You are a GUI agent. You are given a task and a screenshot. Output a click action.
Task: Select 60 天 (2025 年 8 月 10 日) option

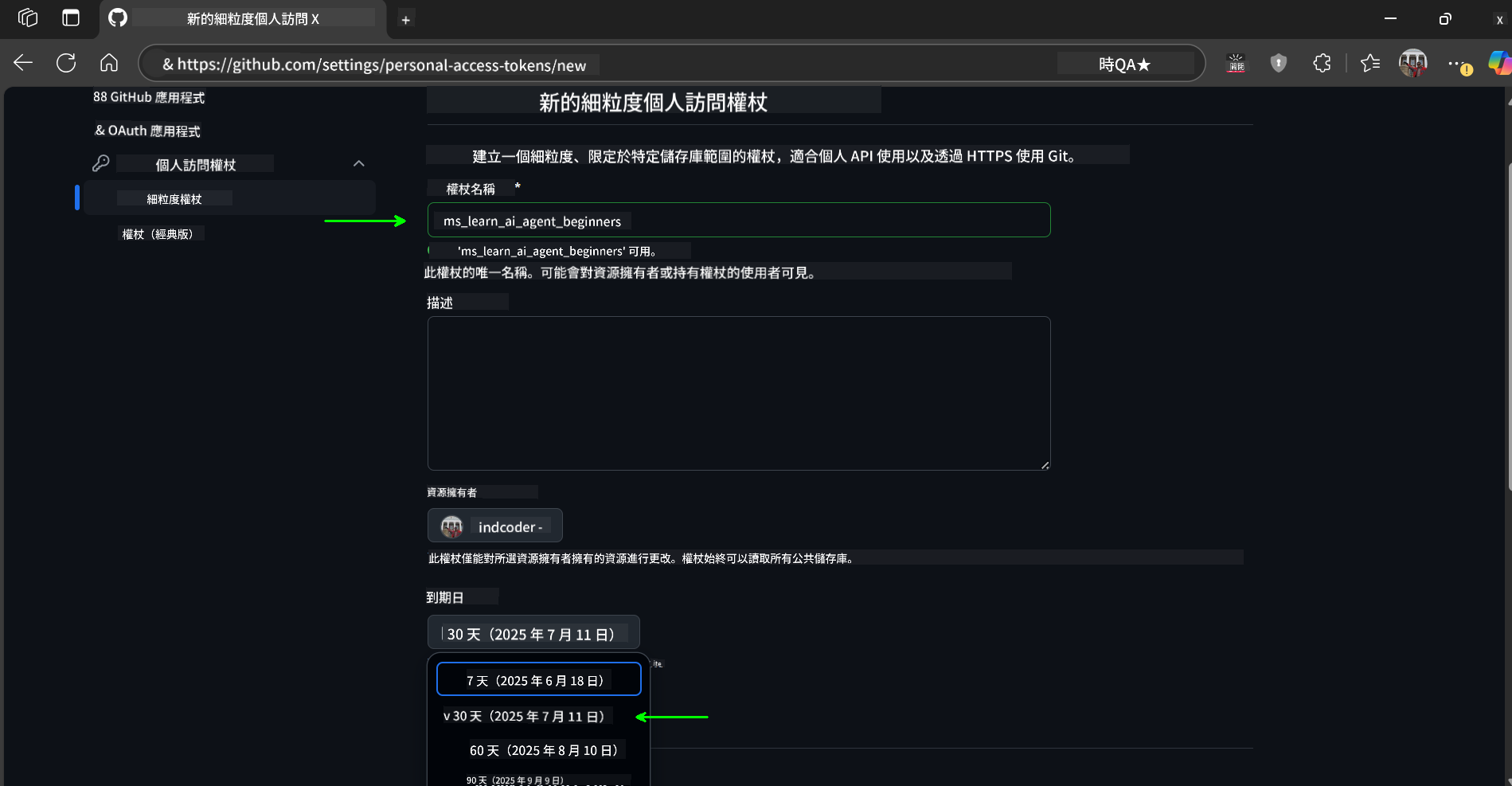coord(539,750)
